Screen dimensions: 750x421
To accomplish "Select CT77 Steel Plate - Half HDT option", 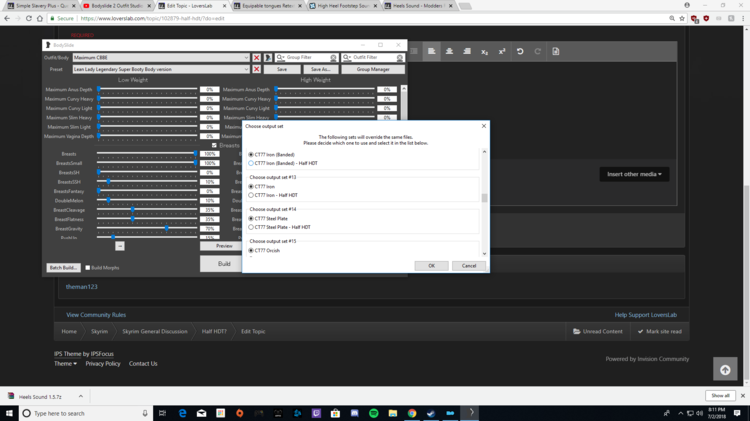I will click(251, 227).
